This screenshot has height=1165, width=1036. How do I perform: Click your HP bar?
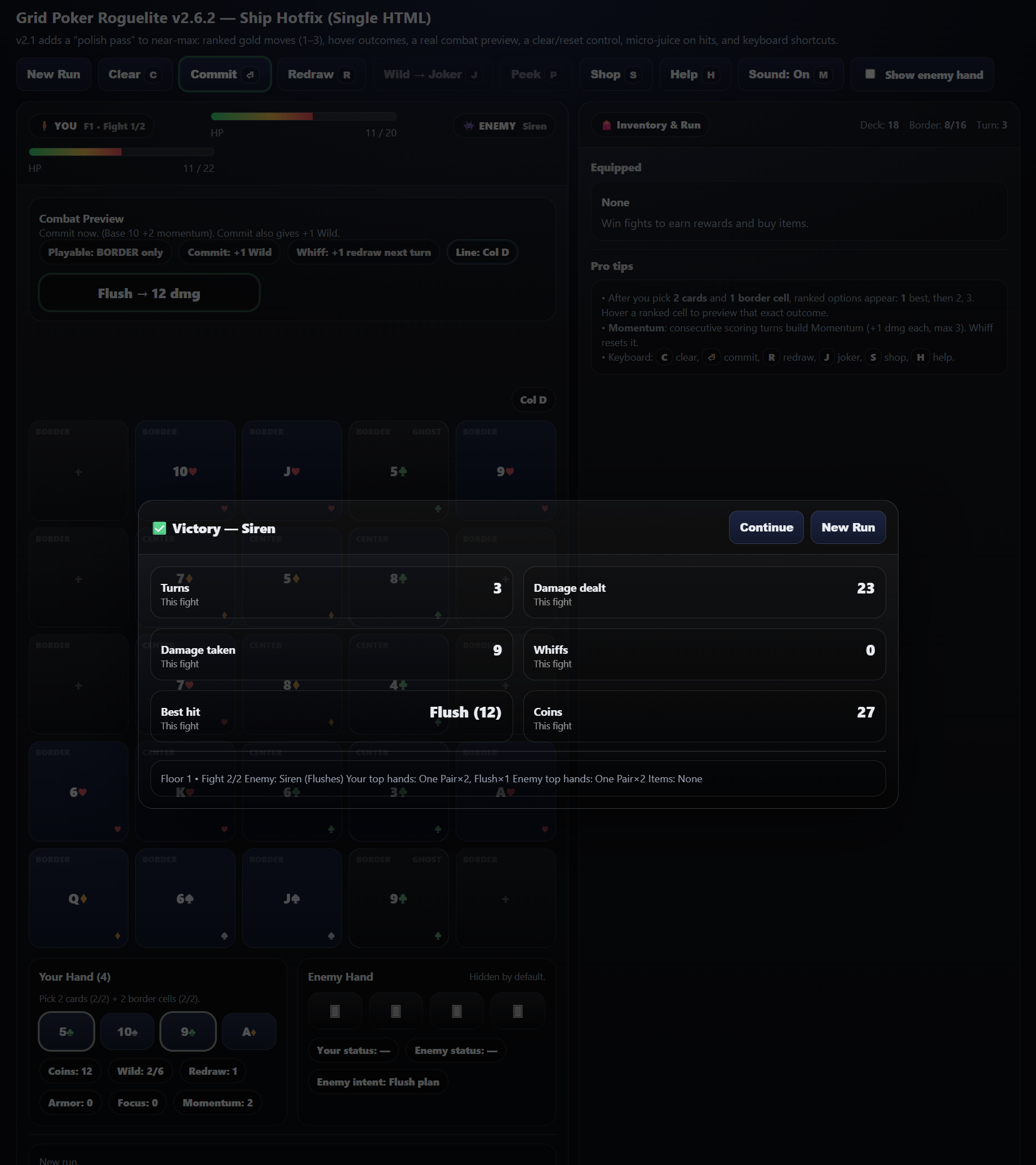click(121, 152)
